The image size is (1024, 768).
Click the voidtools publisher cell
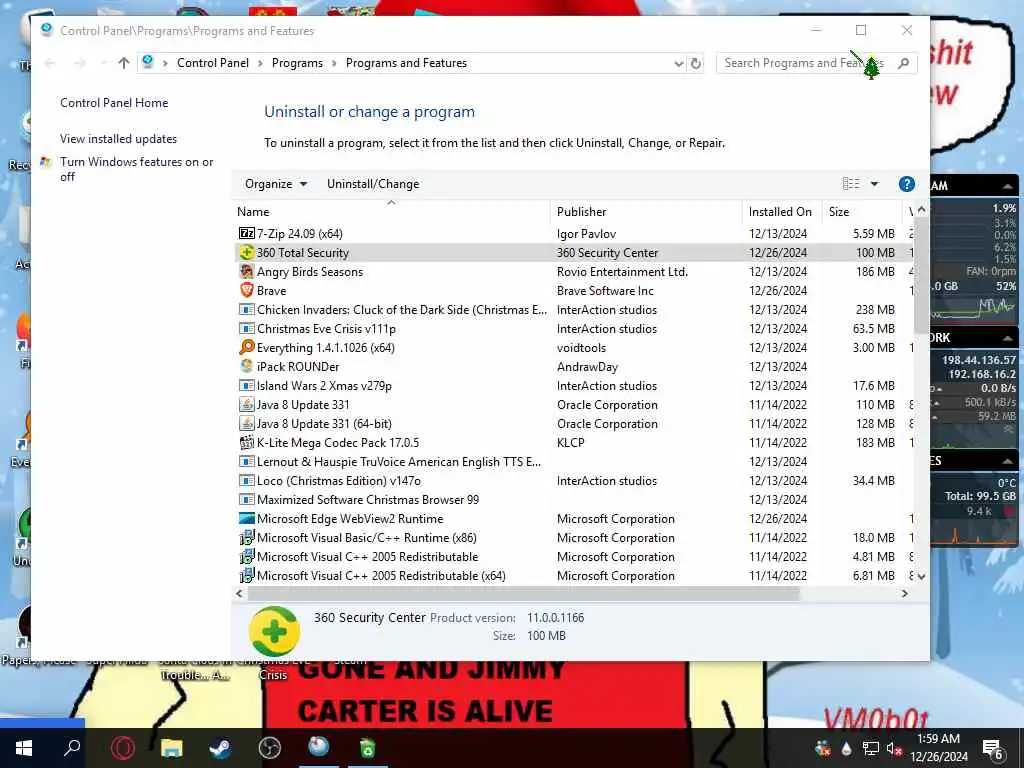coord(581,347)
